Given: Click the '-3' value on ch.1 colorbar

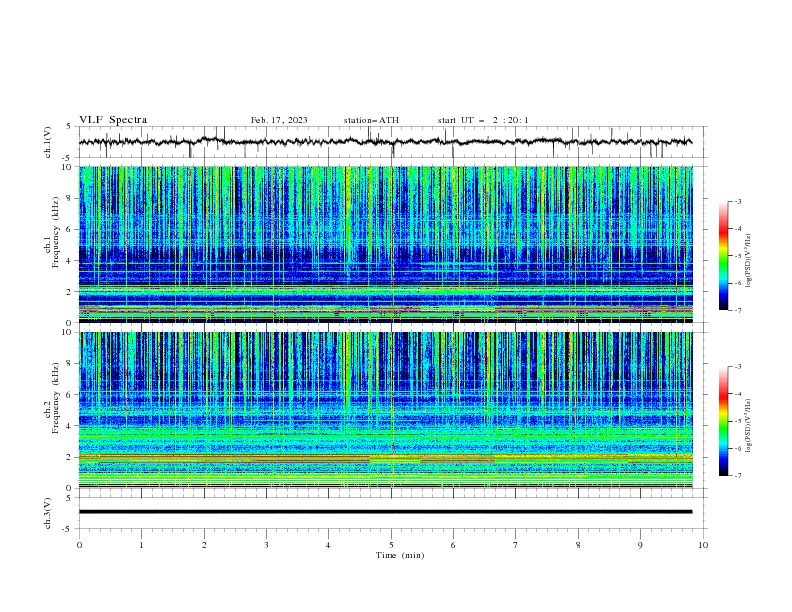Looking at the screenshot, I should tap(737, 201).
